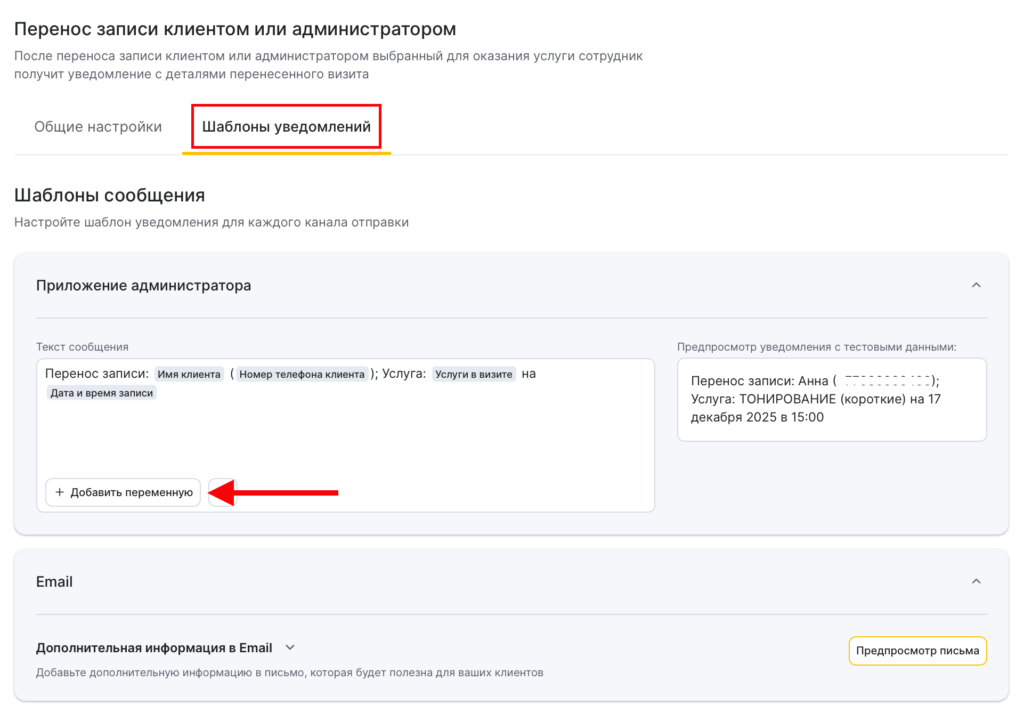The height and width of the screenshot is (713, 1024).
Task: Collapse the Email section using its chevron
Action: click(976, 581)
